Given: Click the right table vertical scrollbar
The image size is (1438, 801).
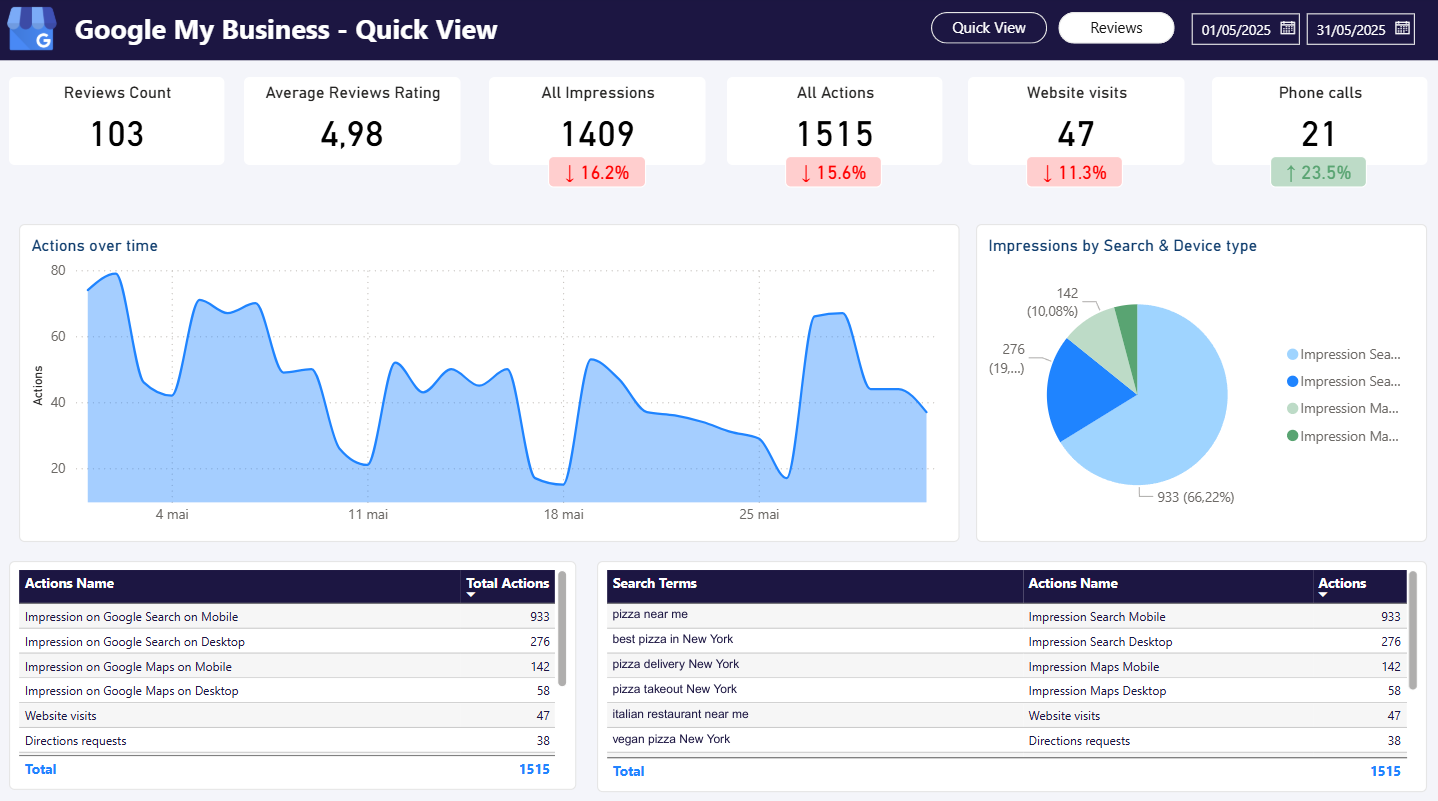Looking at the screenshot, I should tap(1413, 630).
